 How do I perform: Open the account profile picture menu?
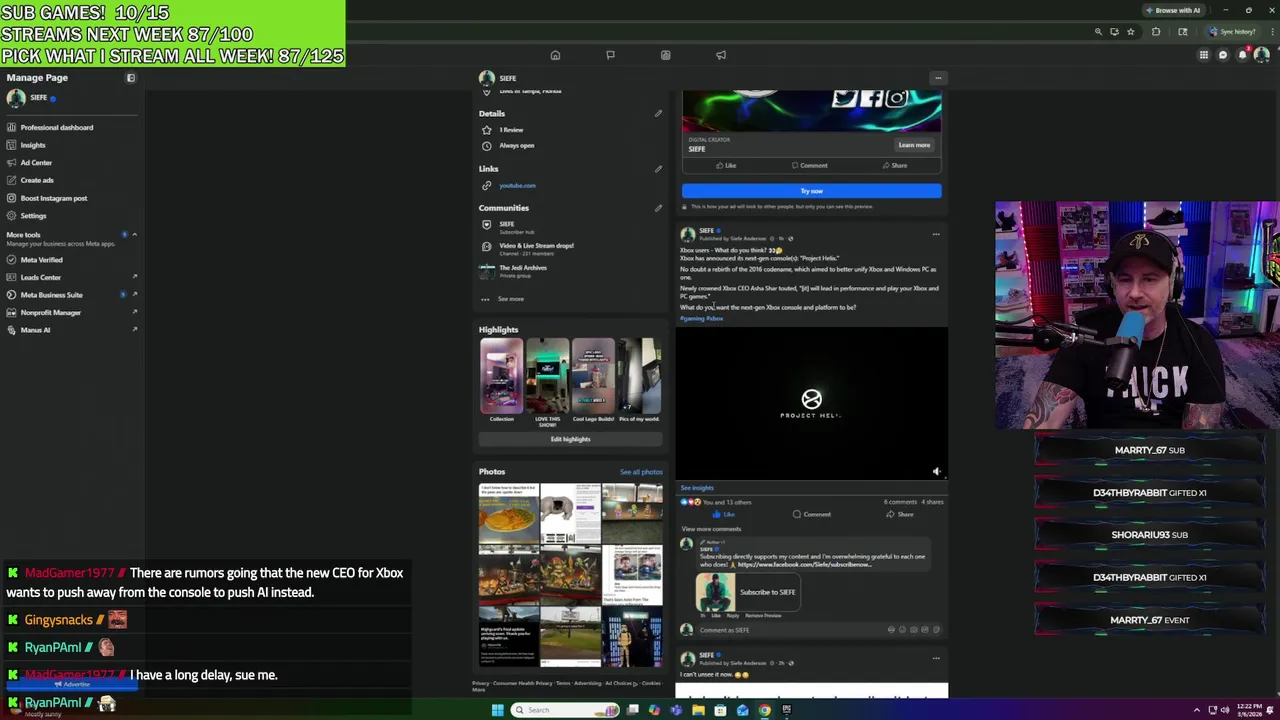(x=1262, y=55)
